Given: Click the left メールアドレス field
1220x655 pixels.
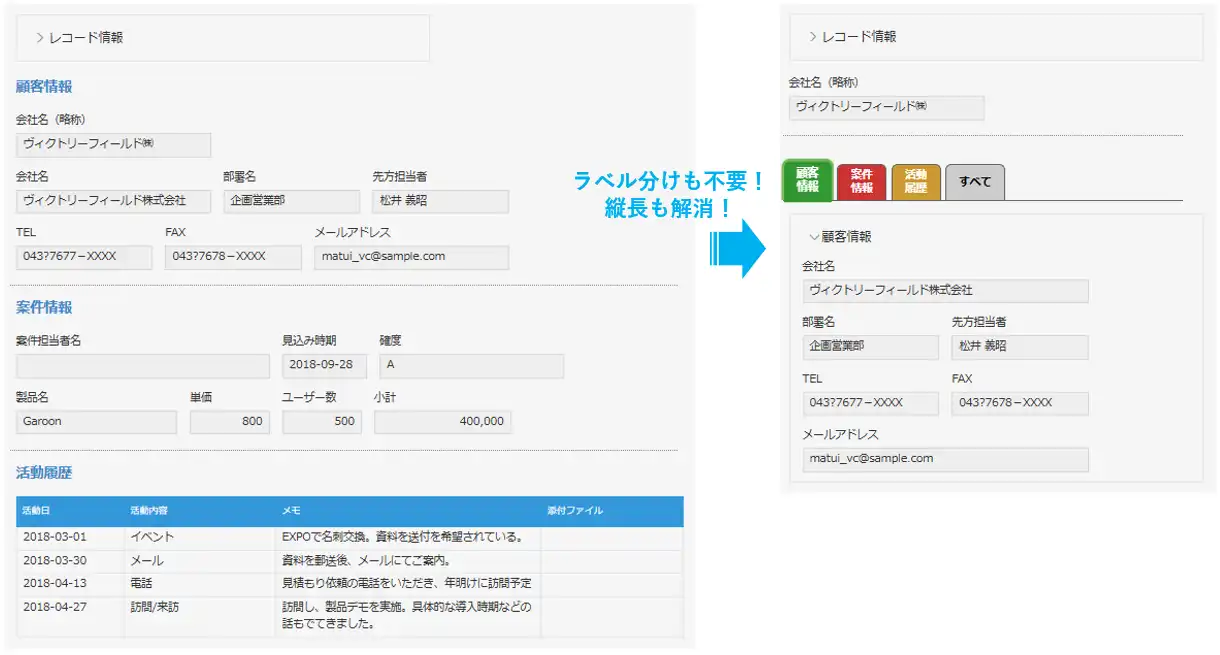Looking at the screenshot, I should tap(411, 257).
